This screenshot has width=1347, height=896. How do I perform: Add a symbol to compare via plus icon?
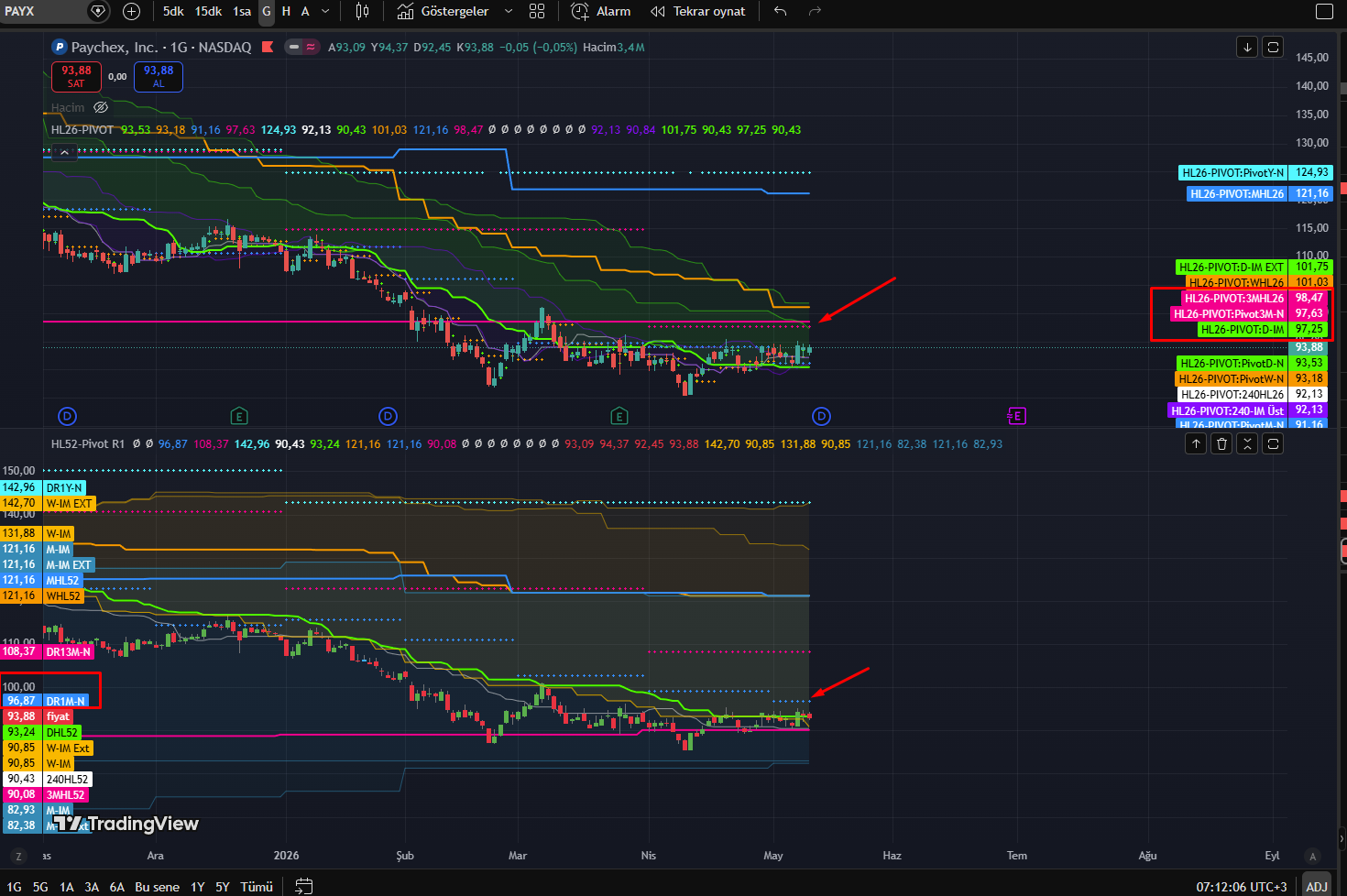(x=131, y=11)
